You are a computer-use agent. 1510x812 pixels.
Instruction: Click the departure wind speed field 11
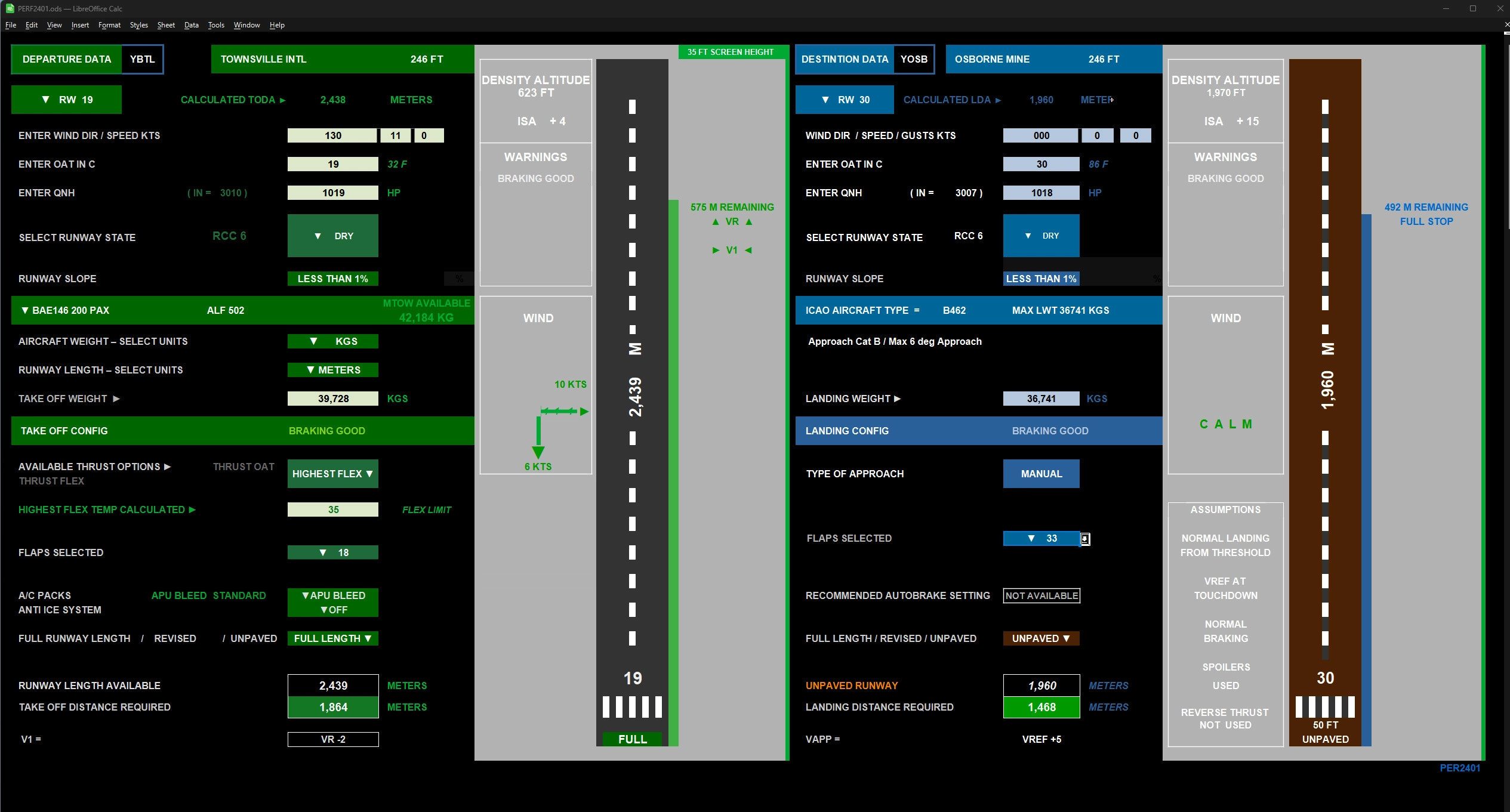396,135
